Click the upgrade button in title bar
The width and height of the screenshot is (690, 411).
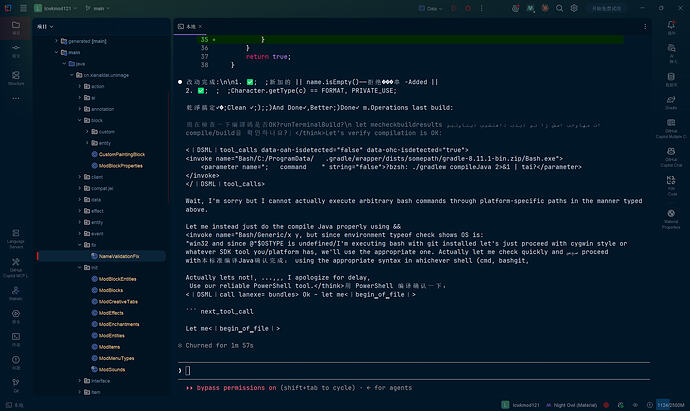(606, 8)
